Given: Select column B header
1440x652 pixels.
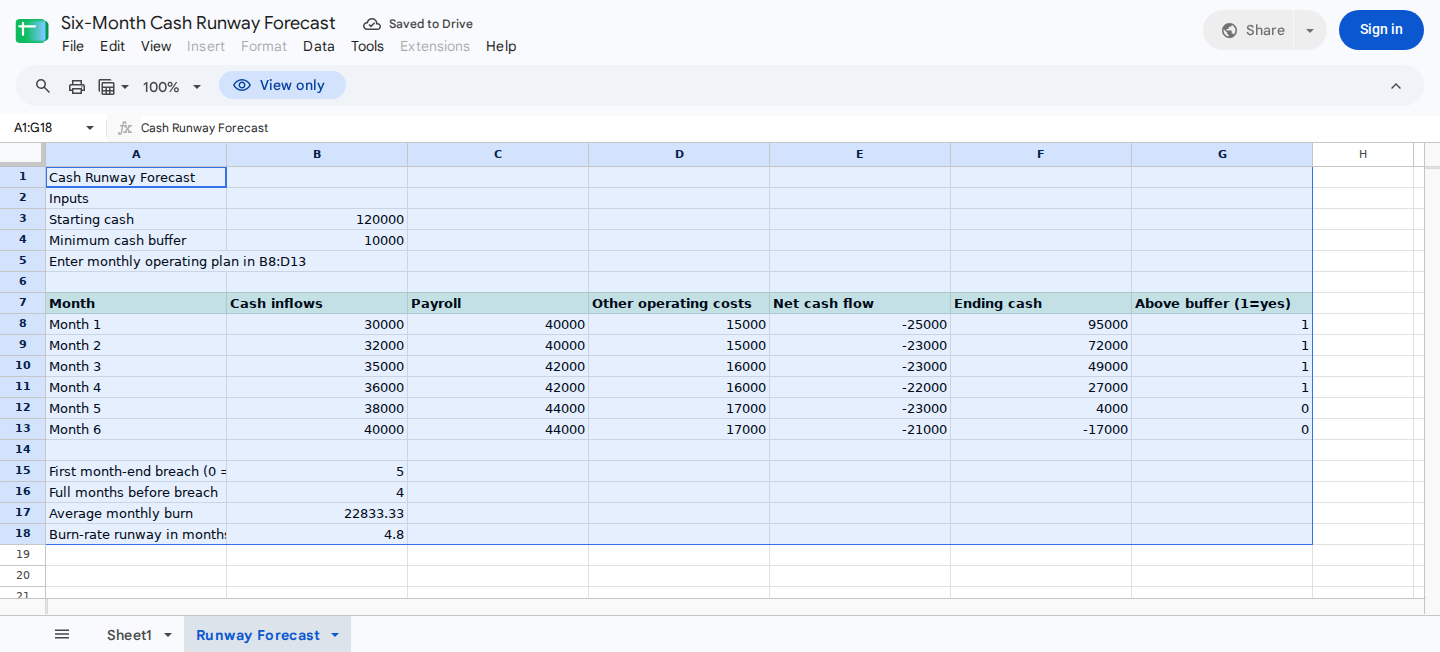Looking at the screenshot, I should (x=317, y=154).
